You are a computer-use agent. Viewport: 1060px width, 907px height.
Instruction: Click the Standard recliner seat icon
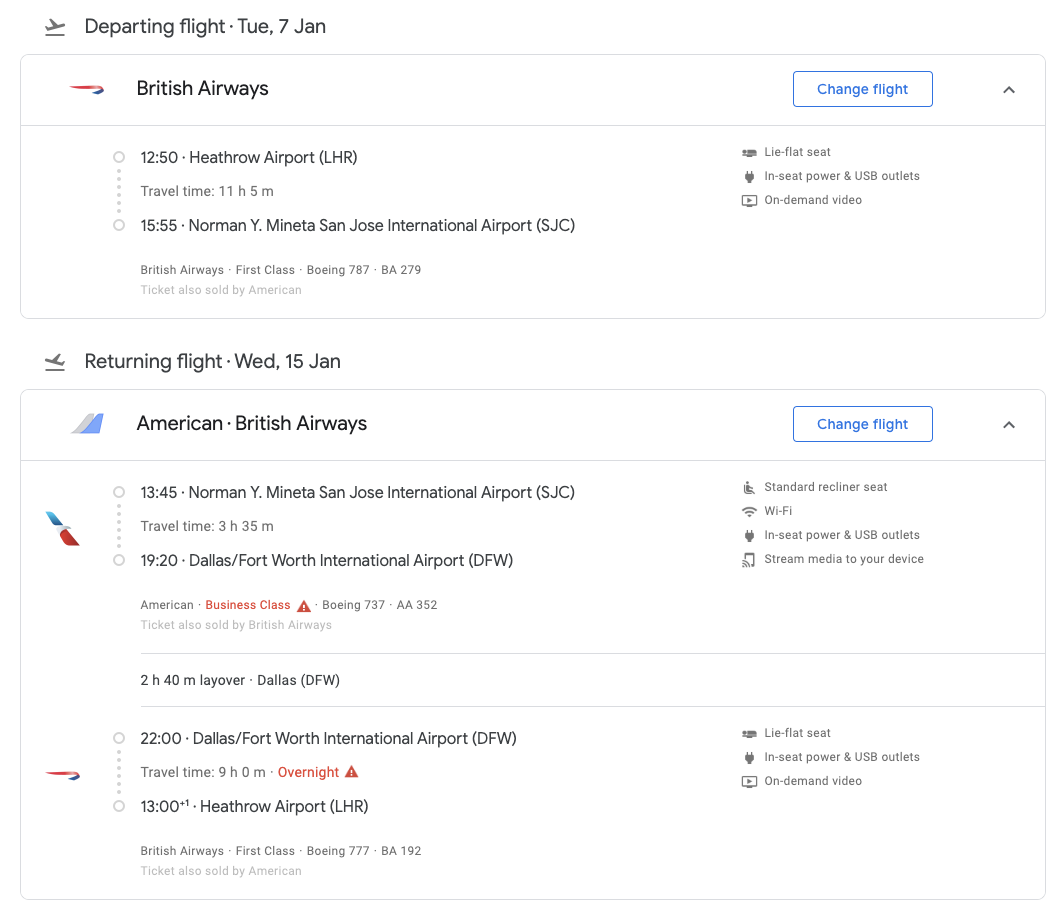[749, 488]
